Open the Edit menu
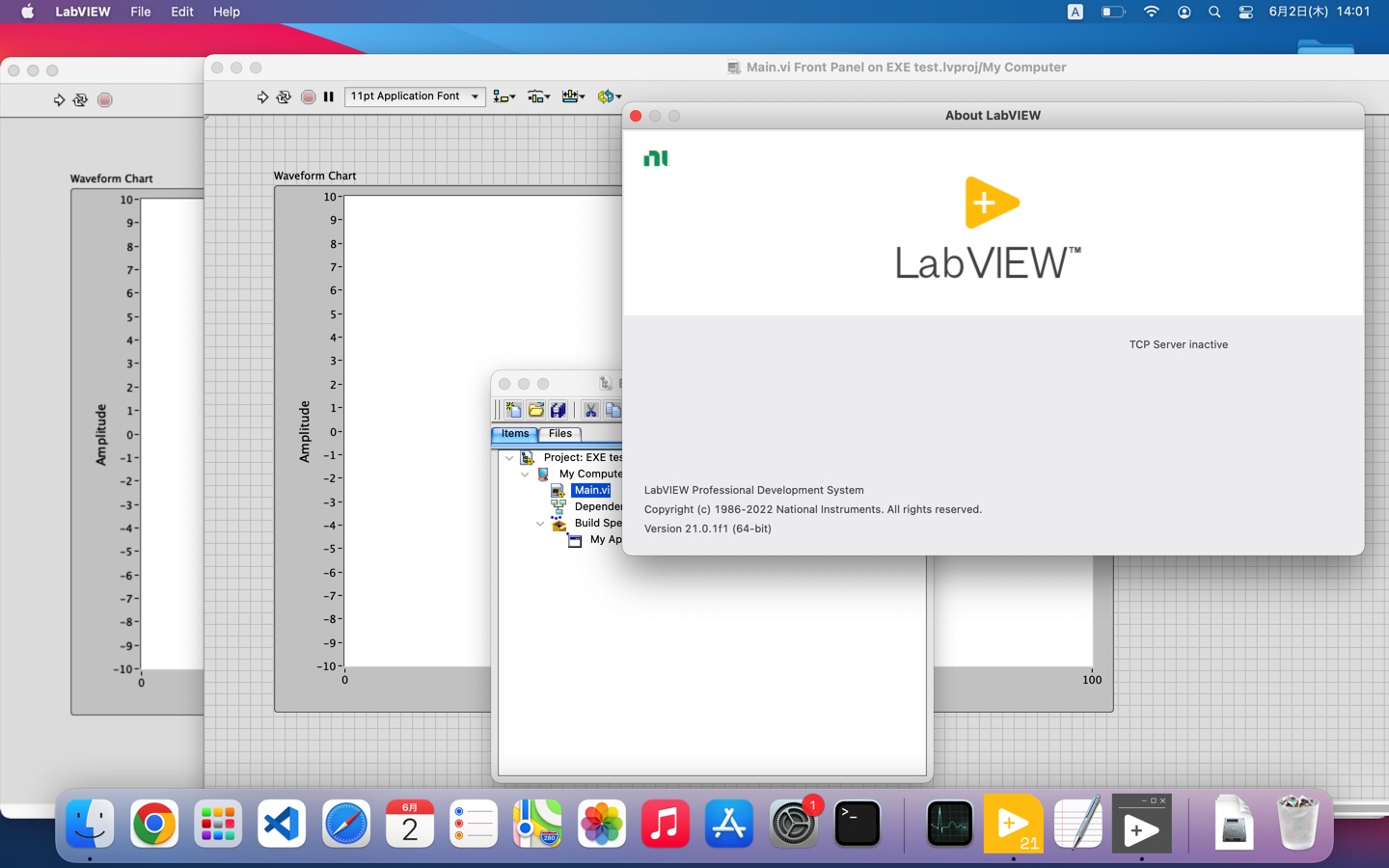The width and height of the screenshot is (1389, 868). tap(182, 12)
